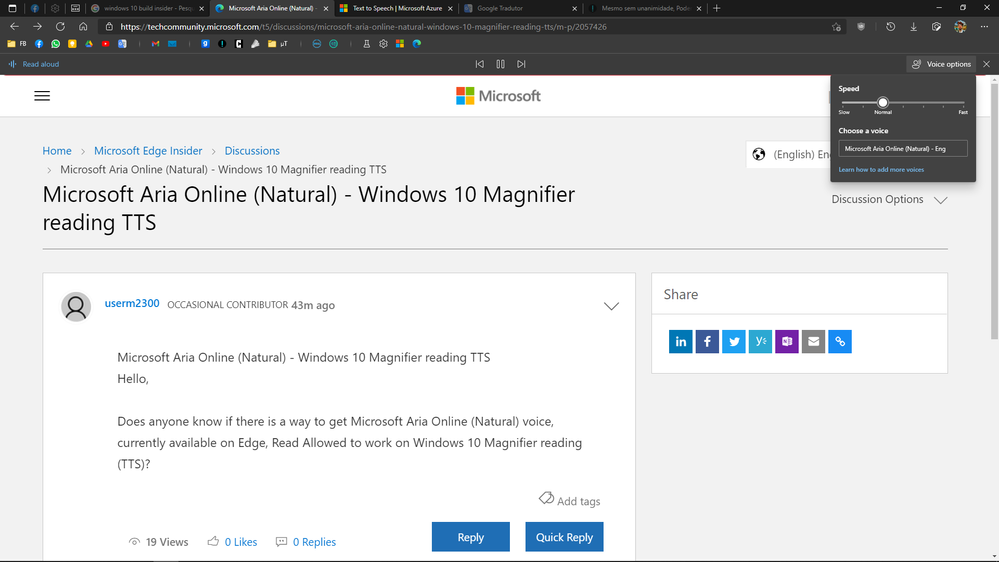Open the 0 Replies link
This screenshot has height=562, width=999.
coord(314,542)
